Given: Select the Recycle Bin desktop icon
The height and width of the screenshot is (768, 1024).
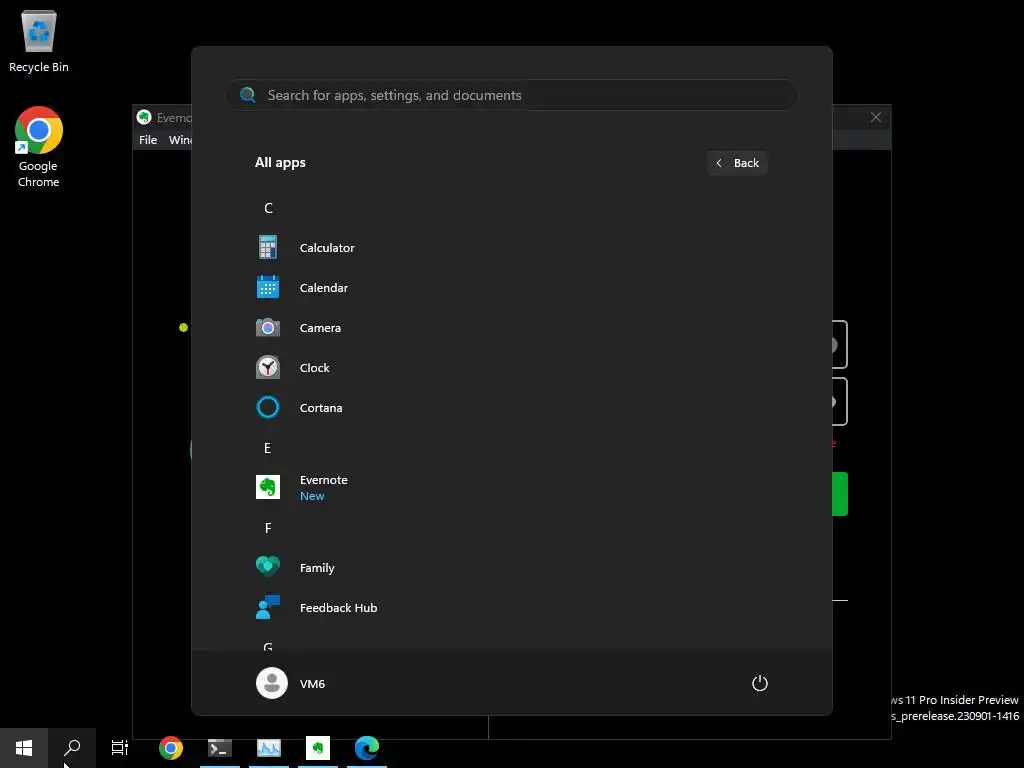Looking at the screenshot, I should (39, 41).
